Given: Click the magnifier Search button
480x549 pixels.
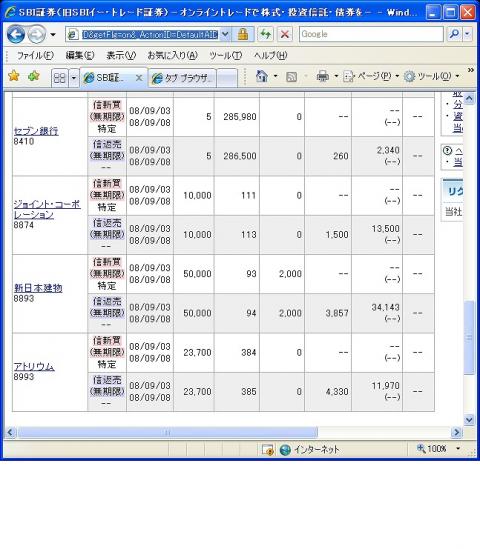Looking at the screenshot, I should coord(454,34).
